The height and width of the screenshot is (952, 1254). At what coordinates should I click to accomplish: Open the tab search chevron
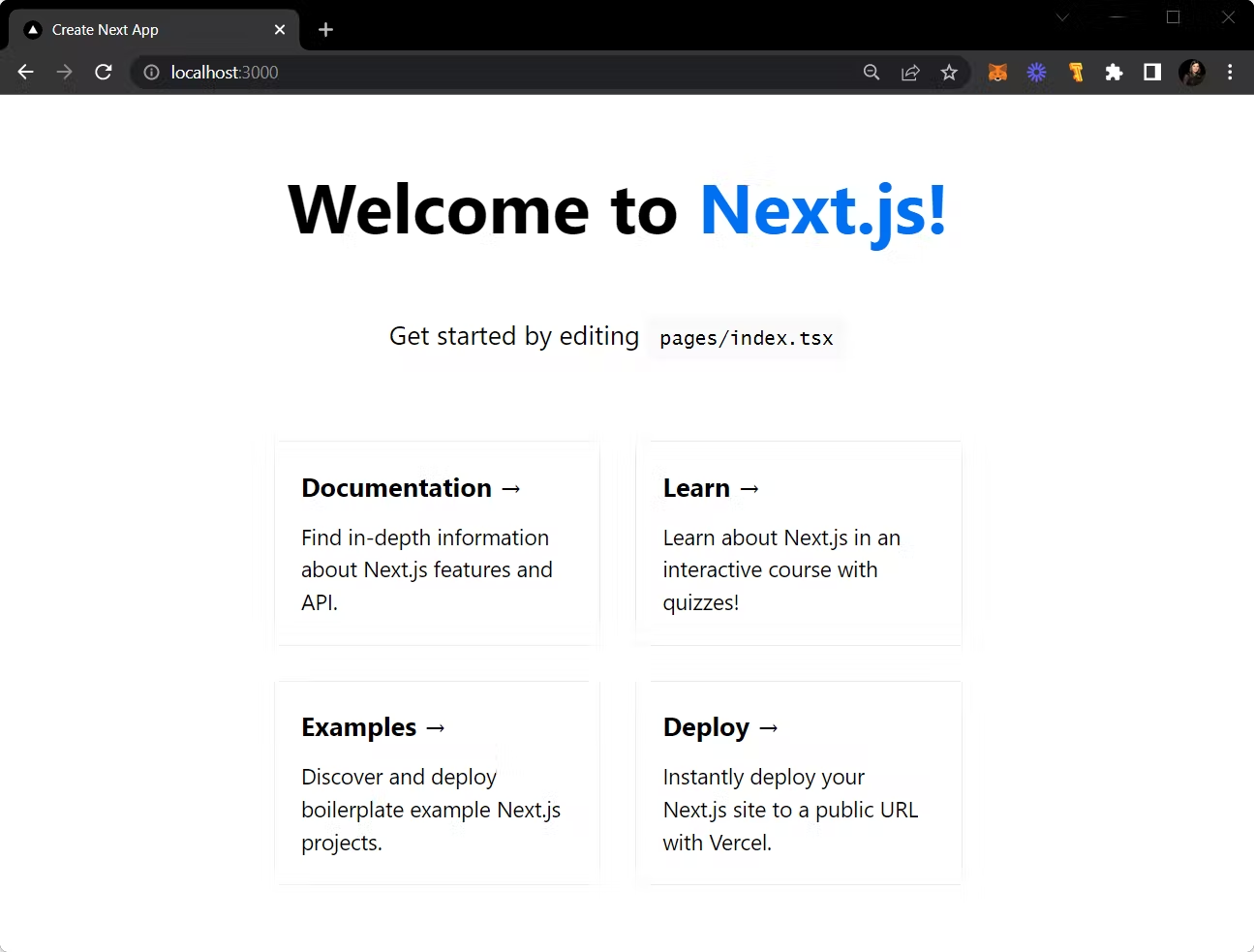1062,16
